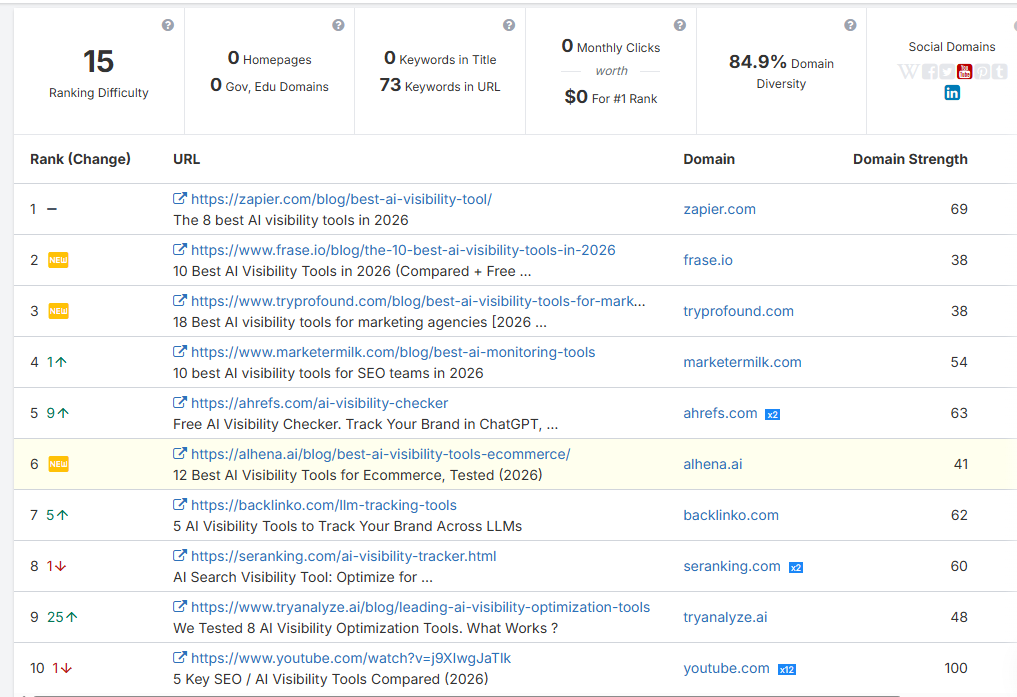Screen dimensions: 1017x697
Task: Open the ahrefs.com ai-visibility-checker URL
Action: 319,403
